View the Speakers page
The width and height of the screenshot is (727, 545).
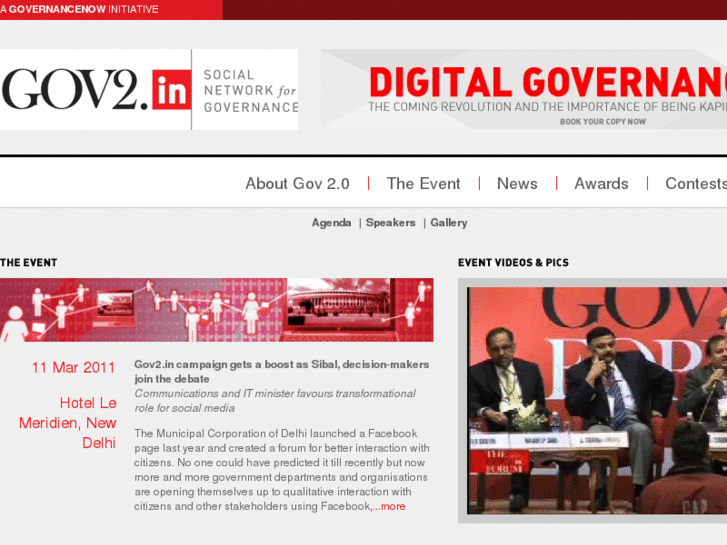[390, 223]
